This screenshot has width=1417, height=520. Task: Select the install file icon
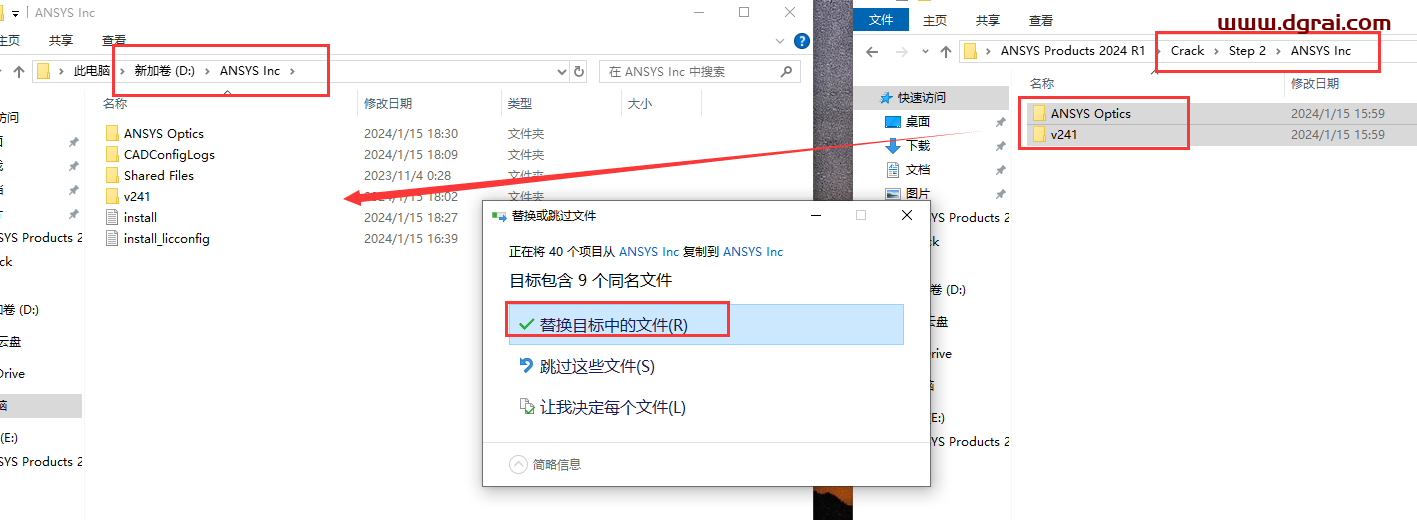pyautogui.click(x=112, y=217)
